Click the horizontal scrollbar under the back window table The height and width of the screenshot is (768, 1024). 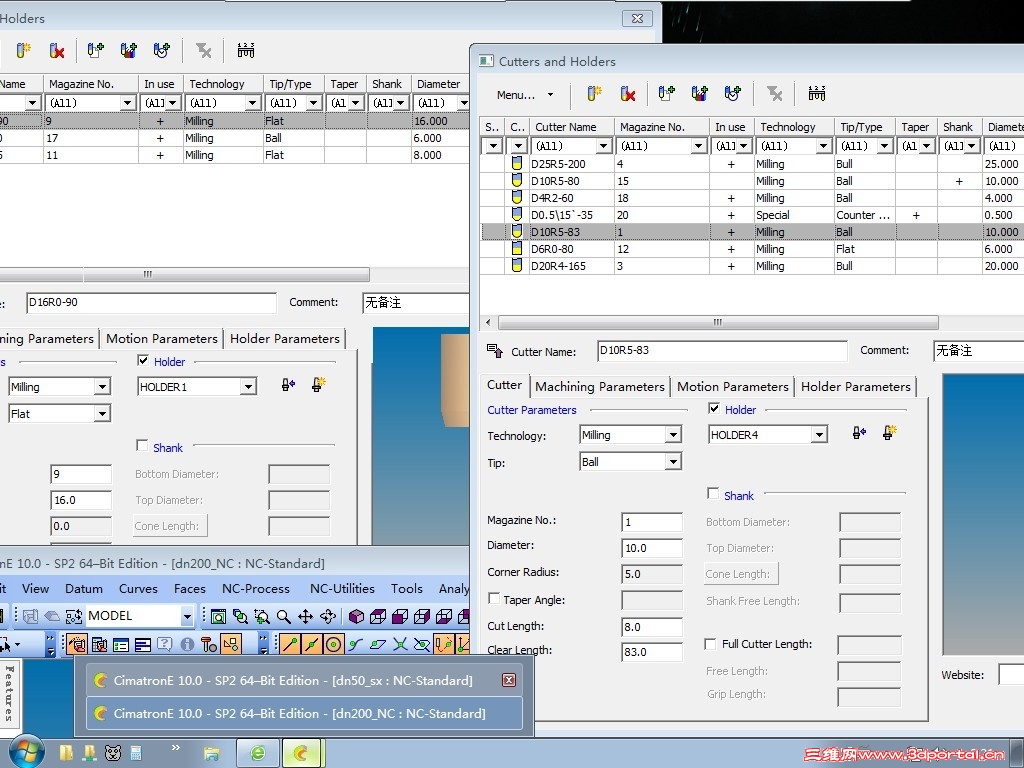(x=185, y=274)
